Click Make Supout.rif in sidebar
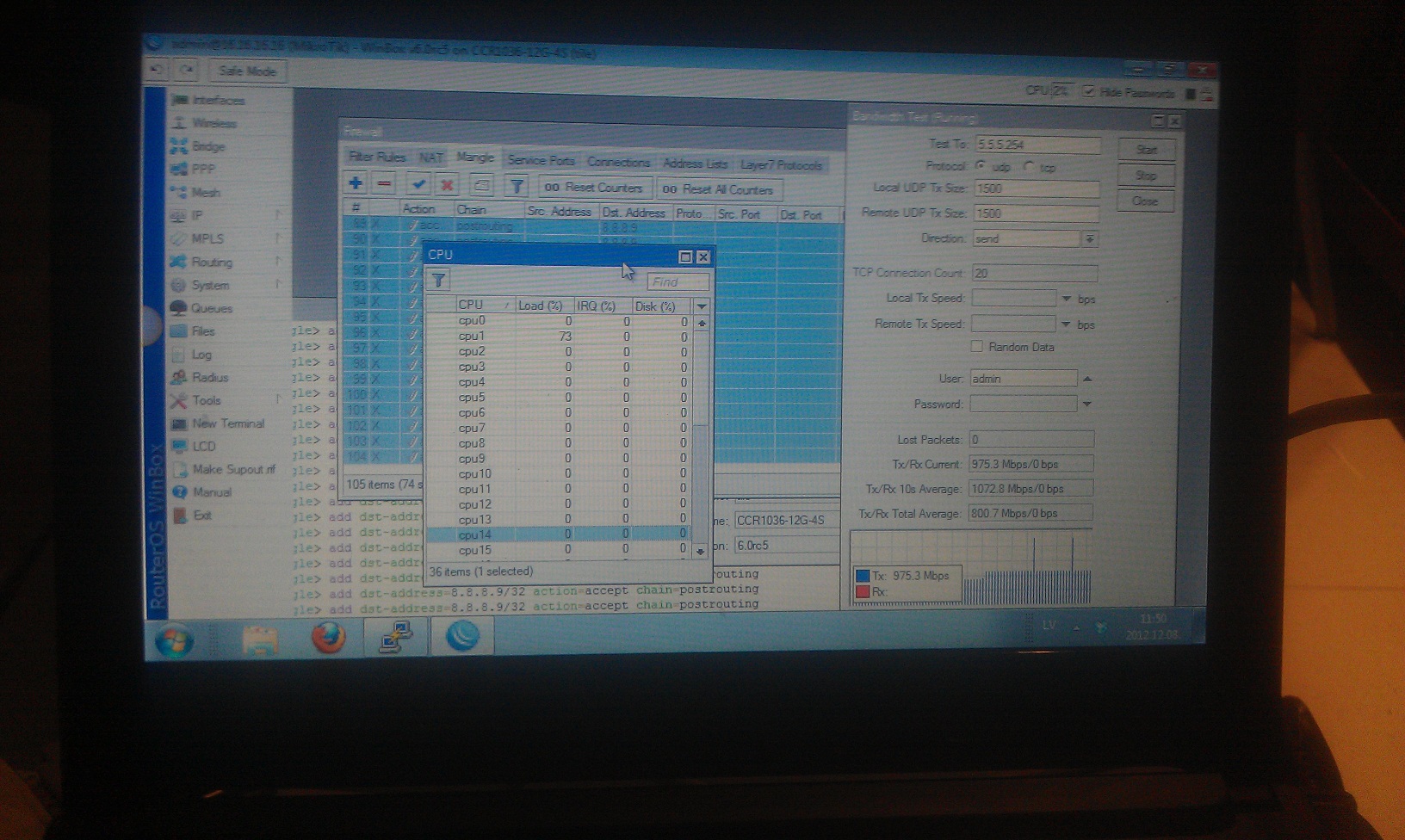1405x840 pixels. [x=224, y=469]
